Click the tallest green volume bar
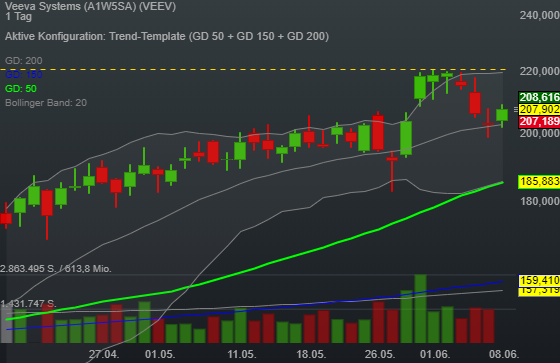The image size is (560, 363). pyautogui.click(x=420, y=309)
